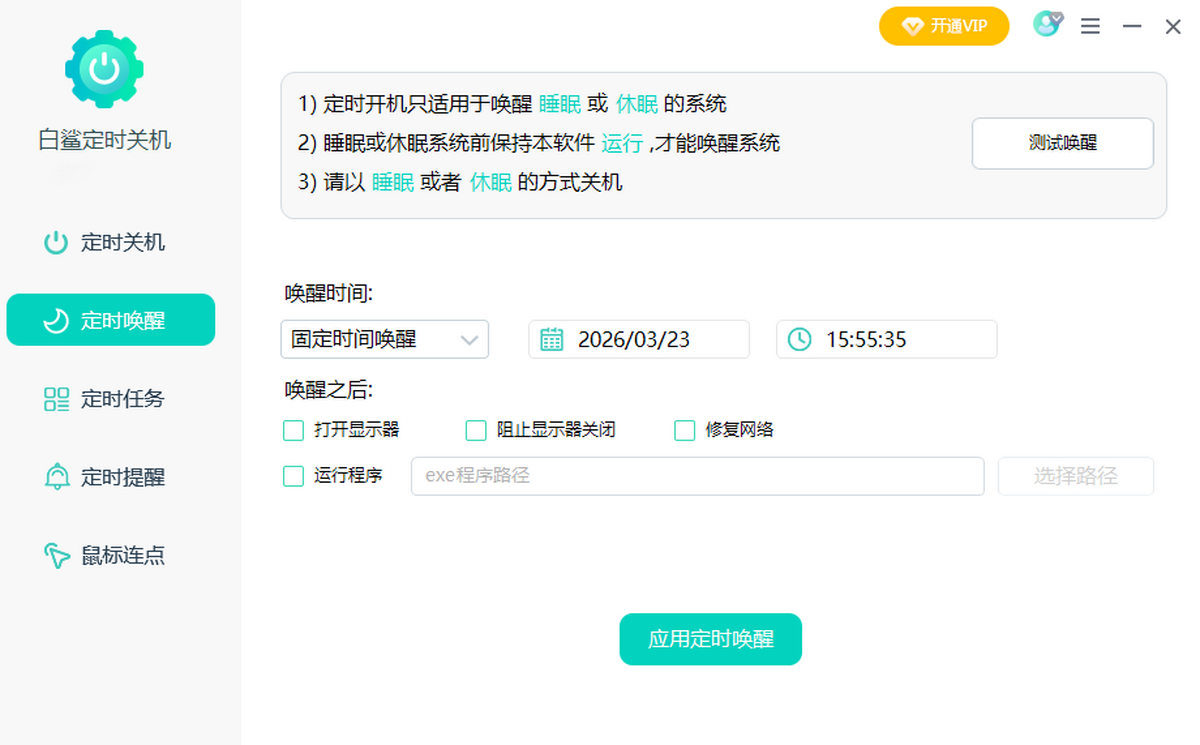Click the 定时任务 grid icon

coord(56,398)
